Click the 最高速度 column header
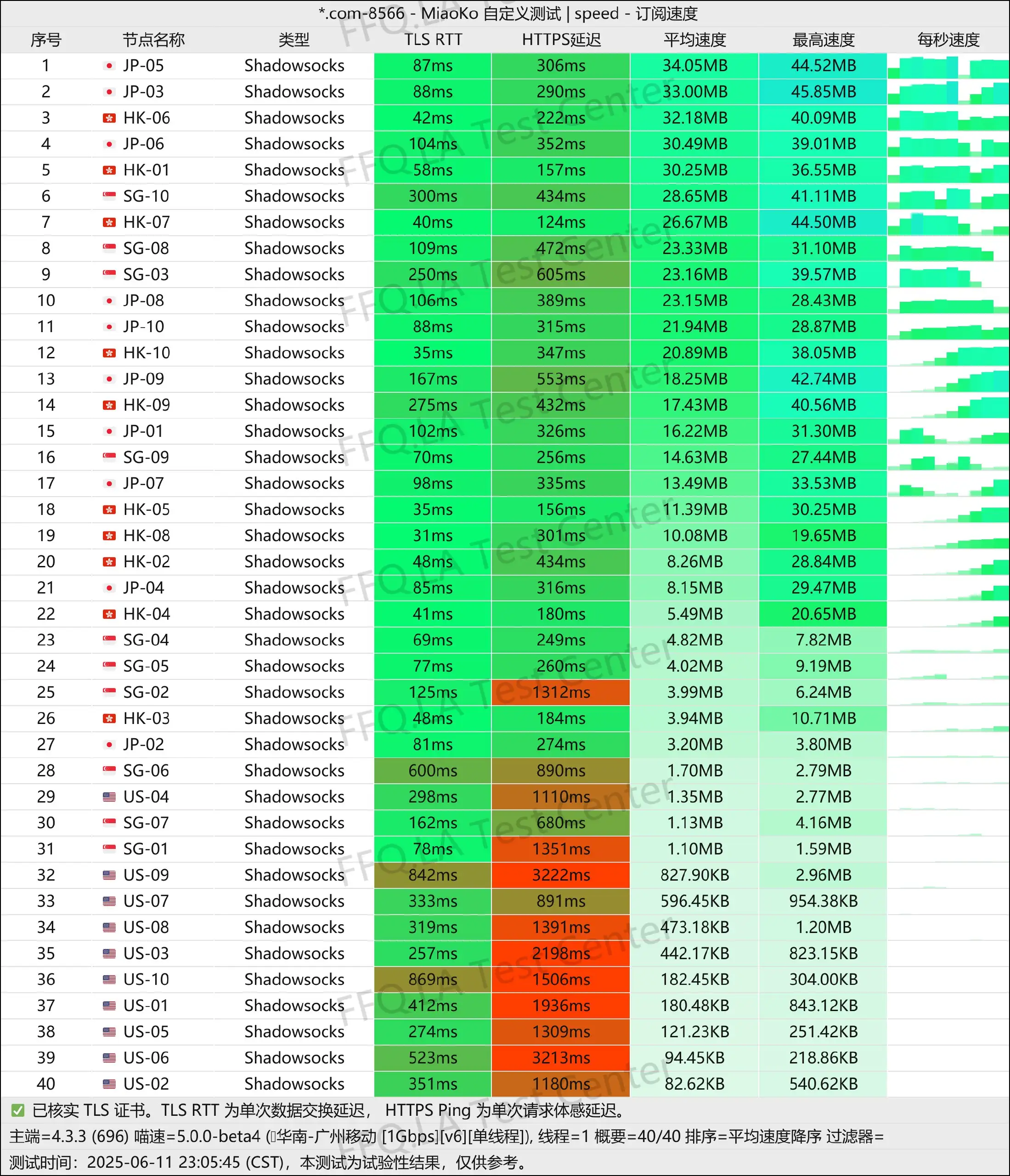The width and height of the screenshot is (1010, 1176). 824,40
